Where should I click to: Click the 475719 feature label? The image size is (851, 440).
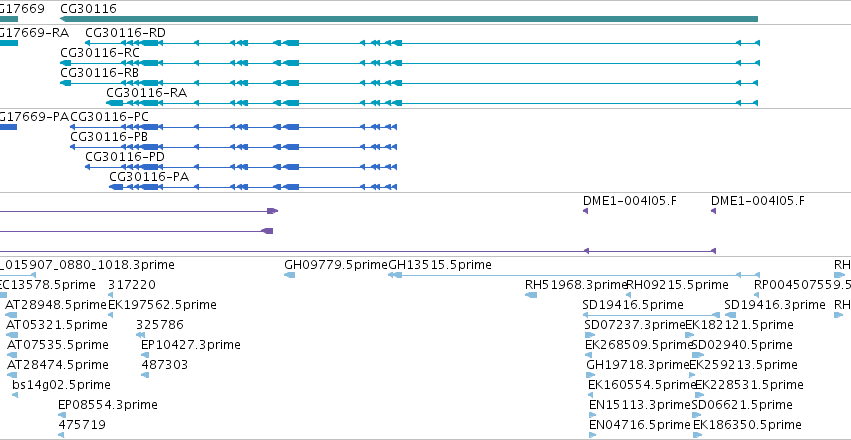82,424
